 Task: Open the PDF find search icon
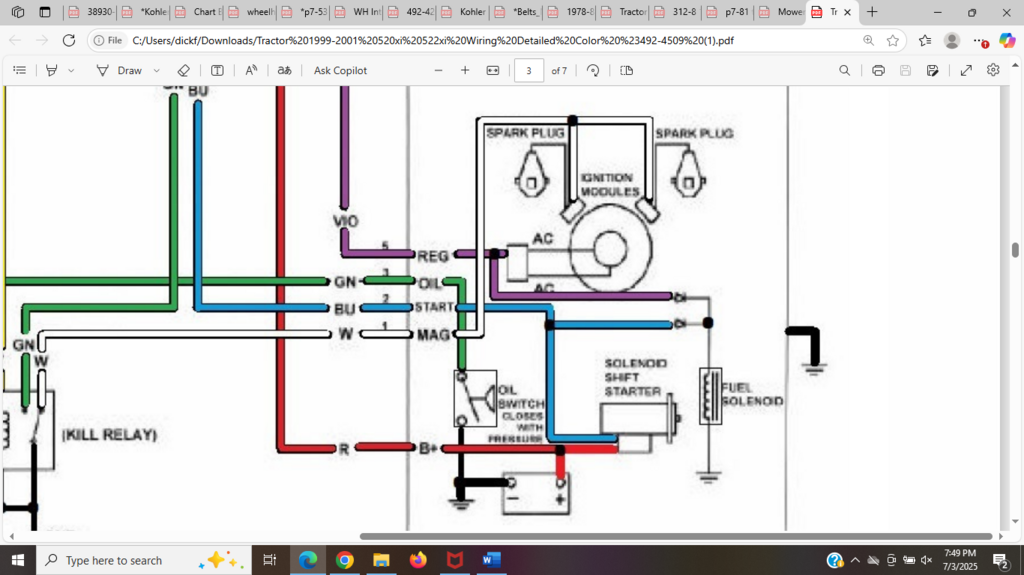click(x=845, y=71)
